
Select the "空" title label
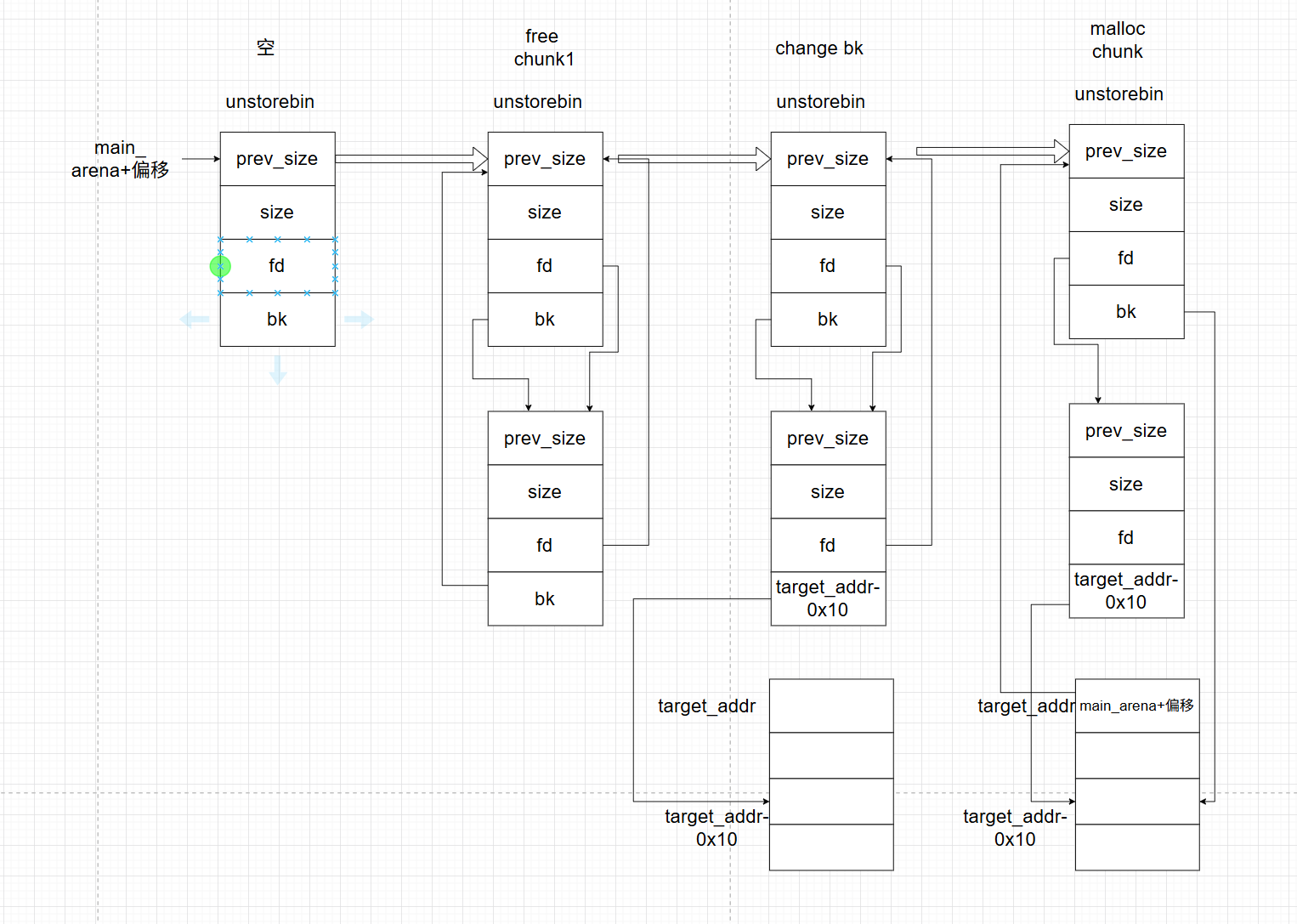[266, 48]
